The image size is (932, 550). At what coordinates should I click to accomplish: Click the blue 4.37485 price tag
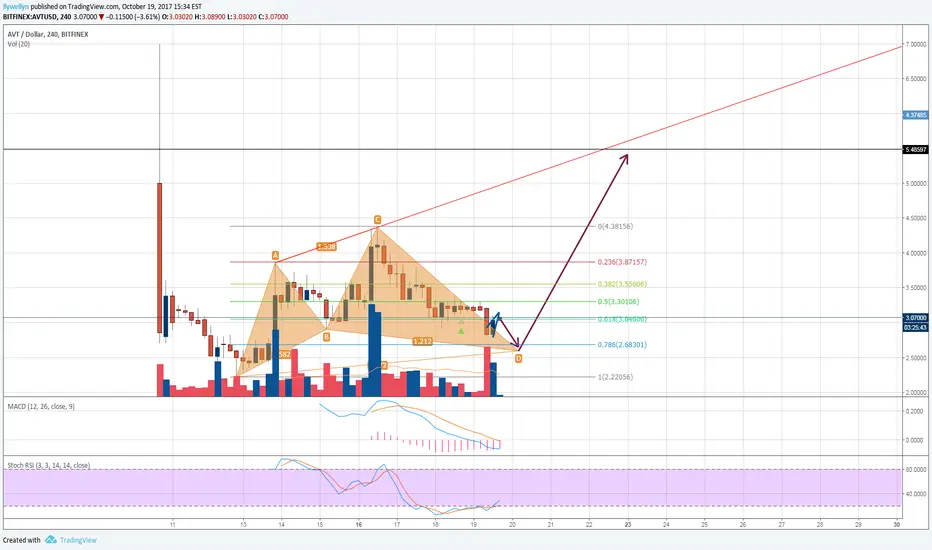tap(915, 115)
